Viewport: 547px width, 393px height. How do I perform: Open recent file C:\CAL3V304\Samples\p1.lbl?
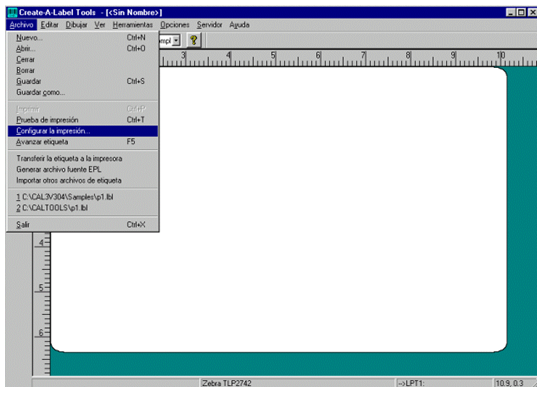click(83, 197)
